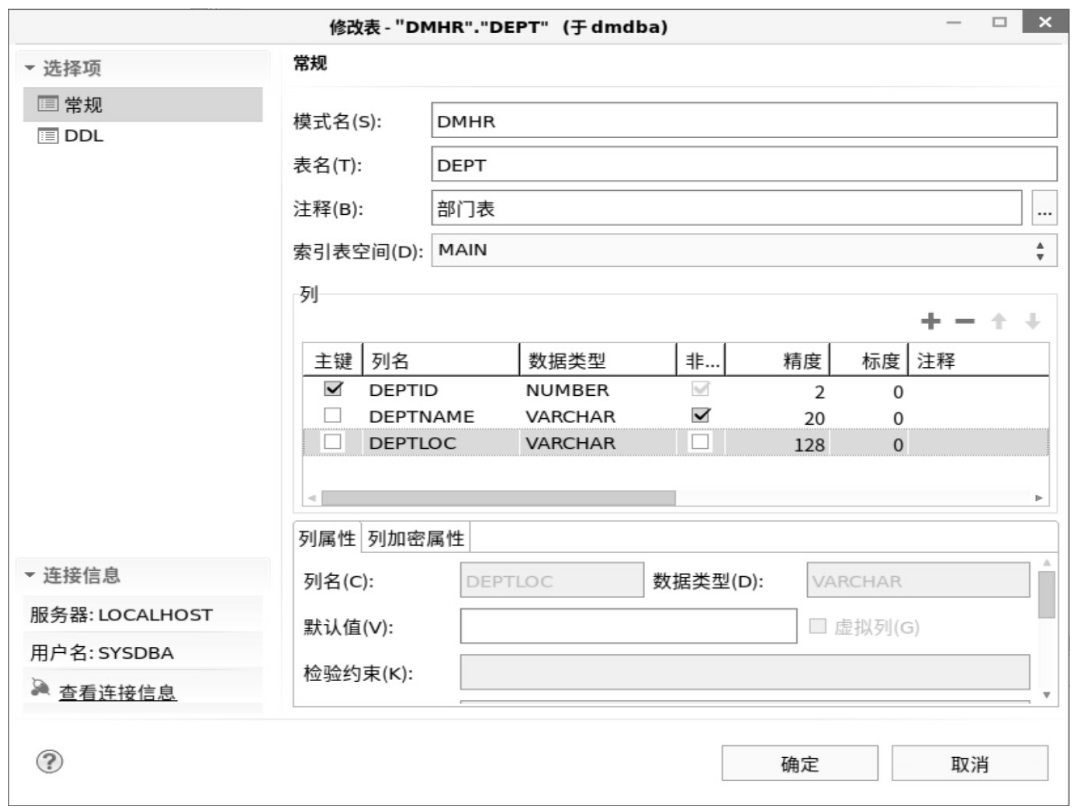Click the help question mark icon
Screen dimensions: 1074x809
[45, 760]
